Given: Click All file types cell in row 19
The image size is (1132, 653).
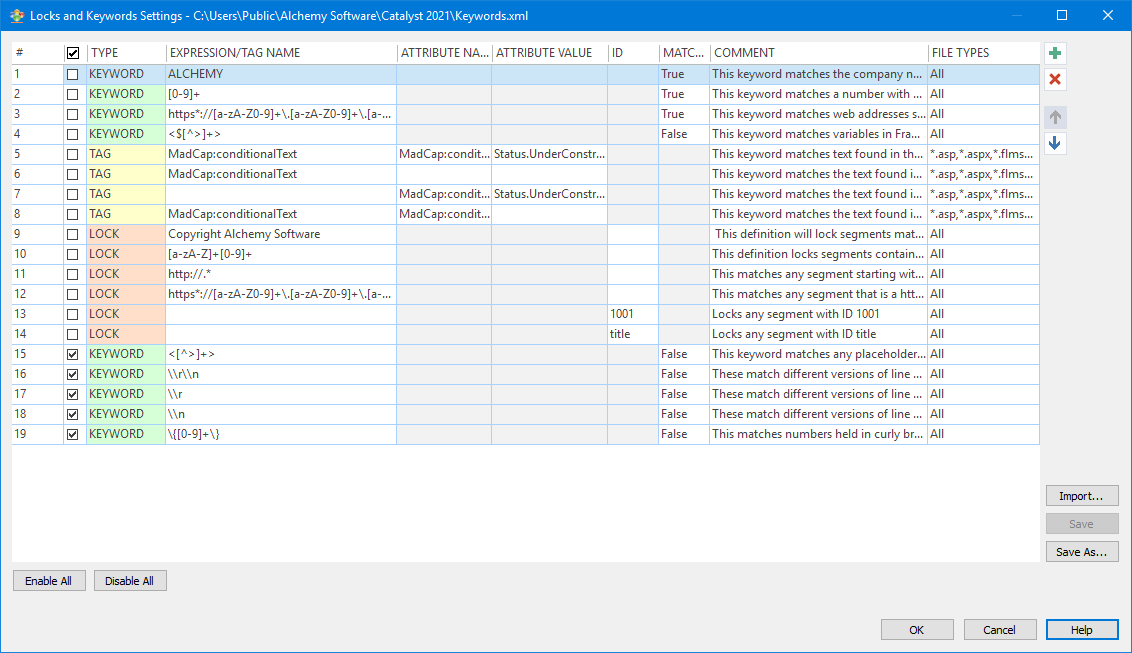Looking at the screenshot, I should 983,434.
